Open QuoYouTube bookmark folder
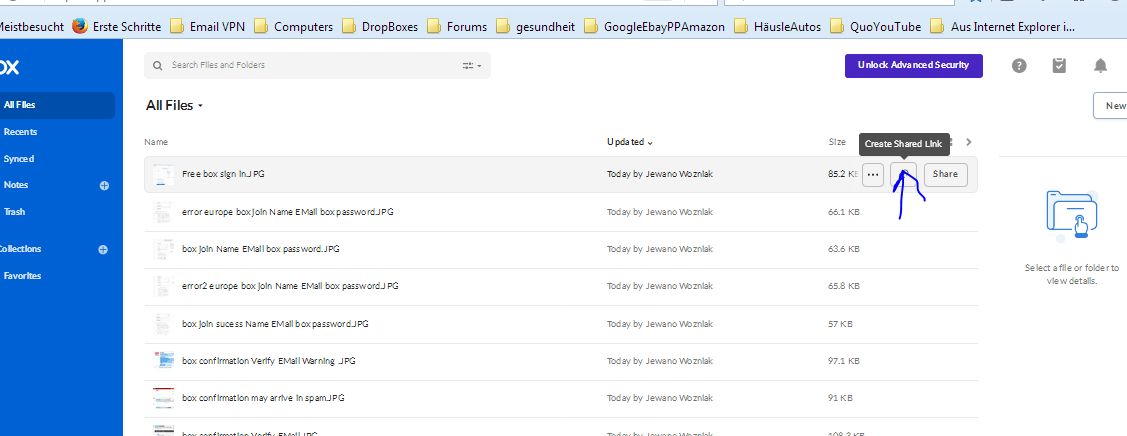Image resolution: width=1127 pixels, height=436 pixels. (875, 27)
